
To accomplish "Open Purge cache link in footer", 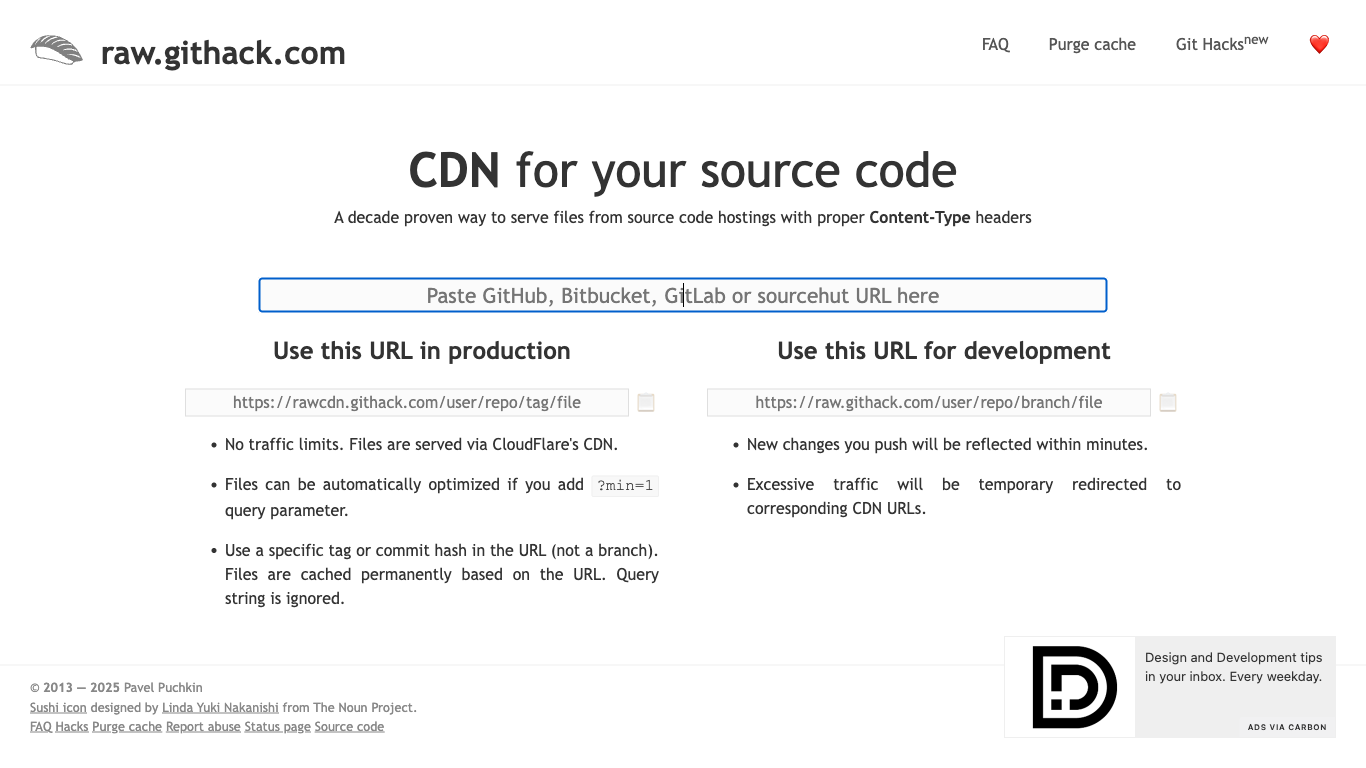I will coord(127,726).
